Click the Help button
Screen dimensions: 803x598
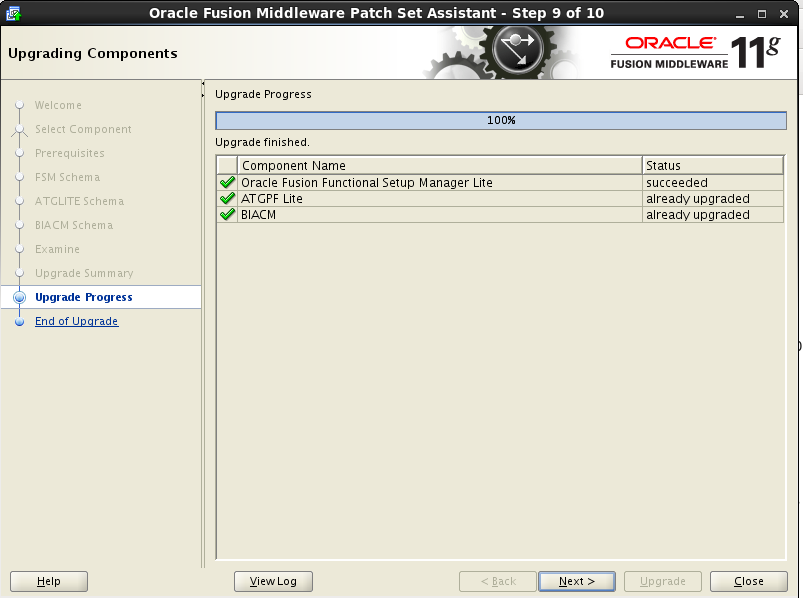49,581
